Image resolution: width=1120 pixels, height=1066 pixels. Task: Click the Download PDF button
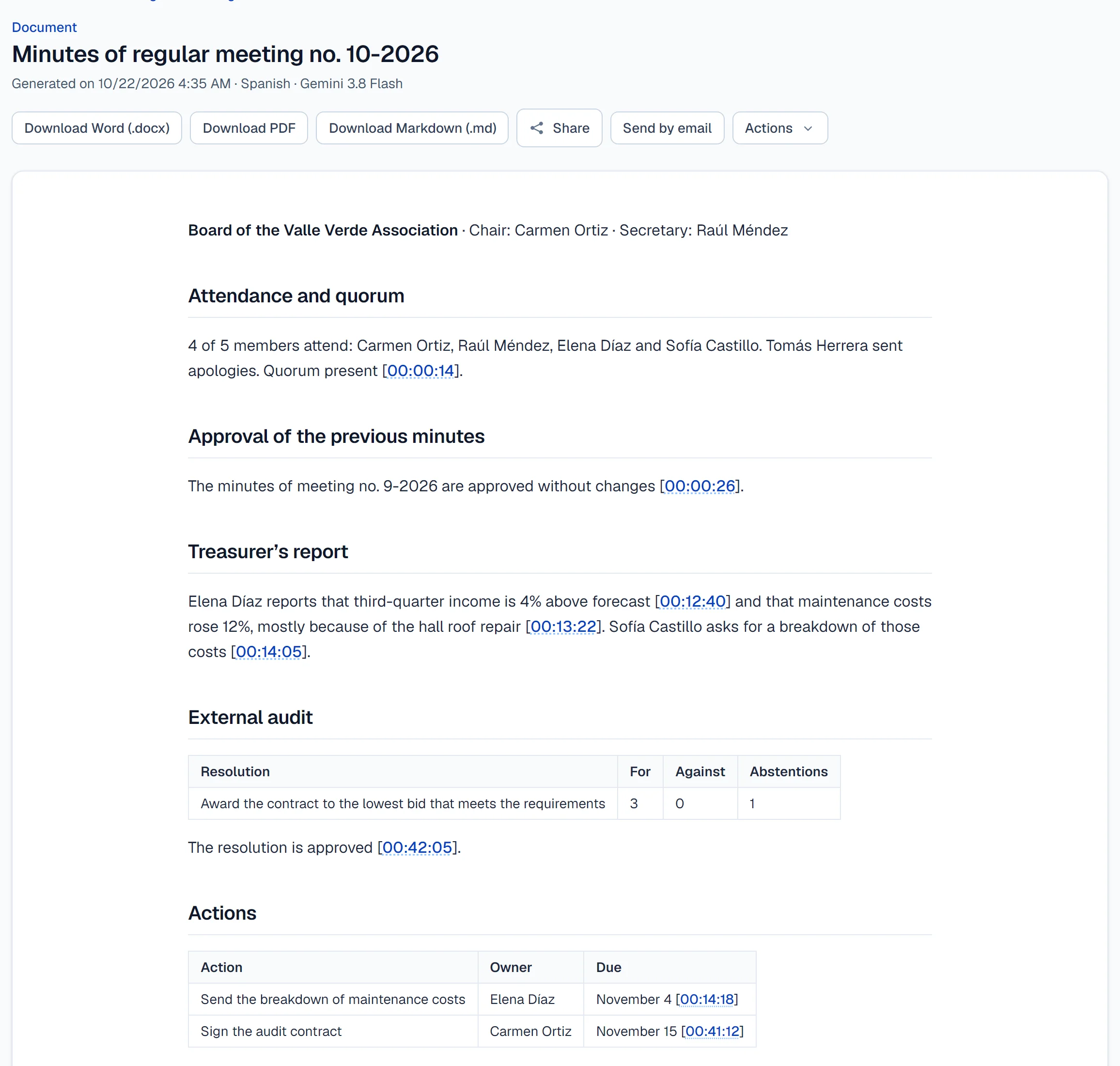249,128
